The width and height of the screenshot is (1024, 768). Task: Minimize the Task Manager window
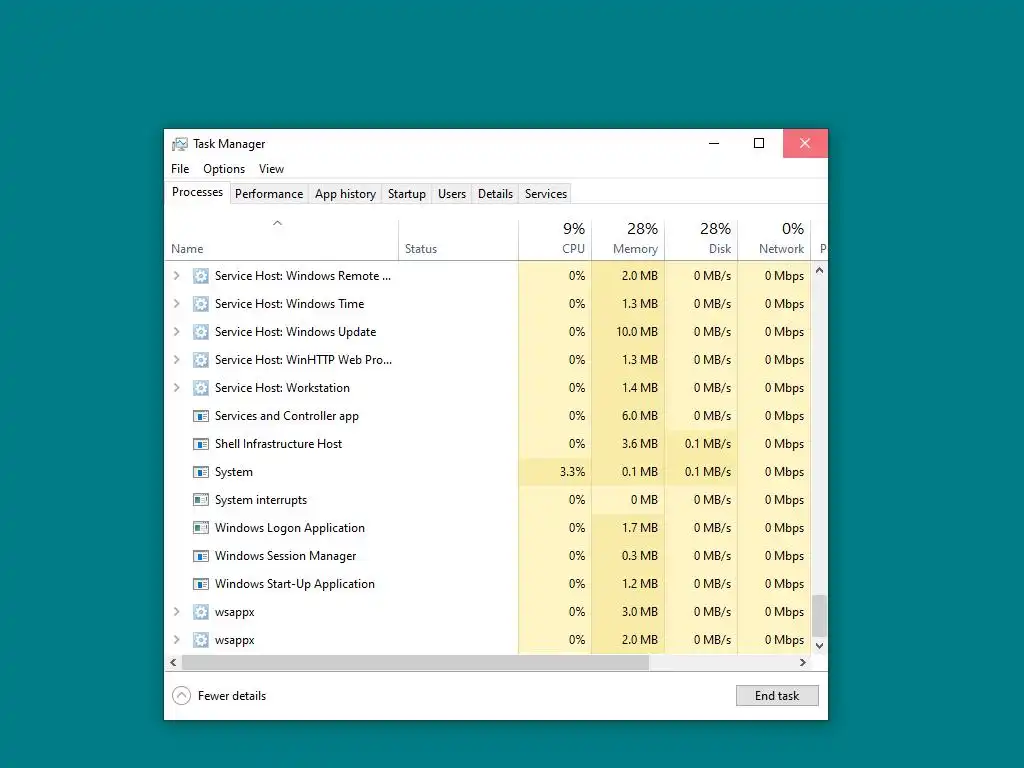tap(714, 144)
